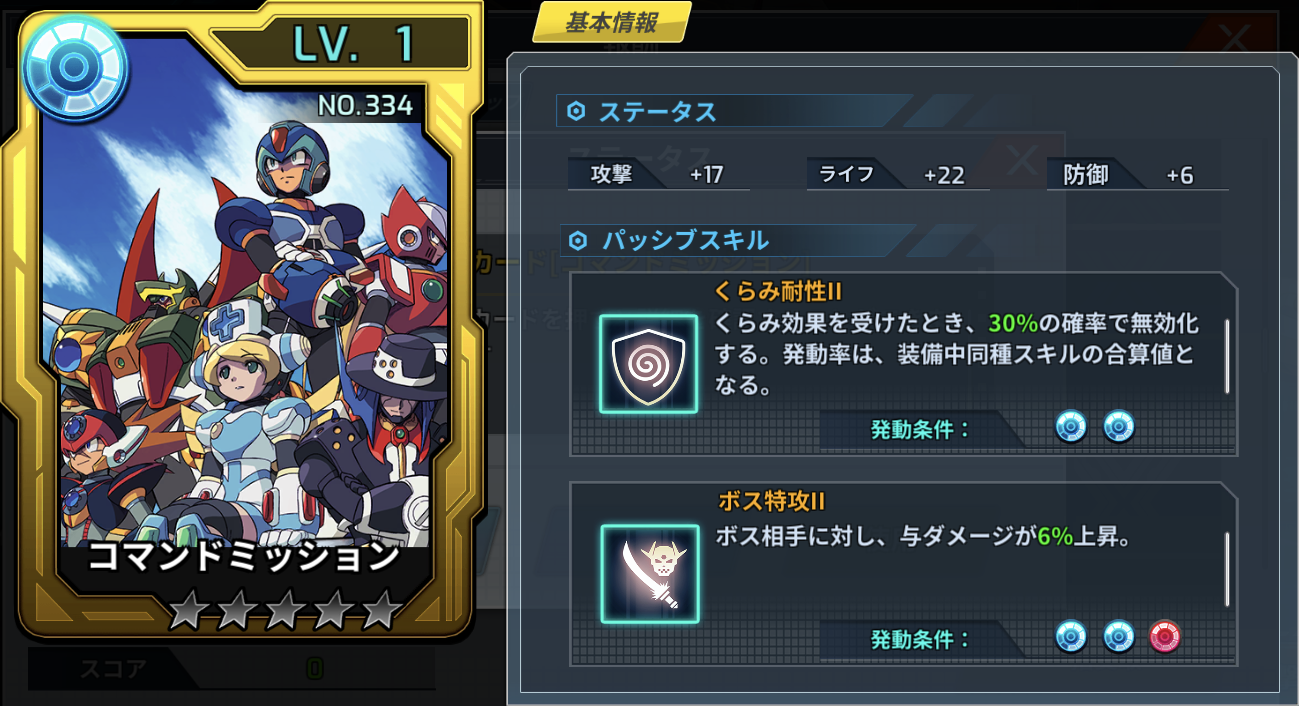Screen dimensions: 1299x706
Task: Click the LV. 1 level banner
Action: [339, 44]
